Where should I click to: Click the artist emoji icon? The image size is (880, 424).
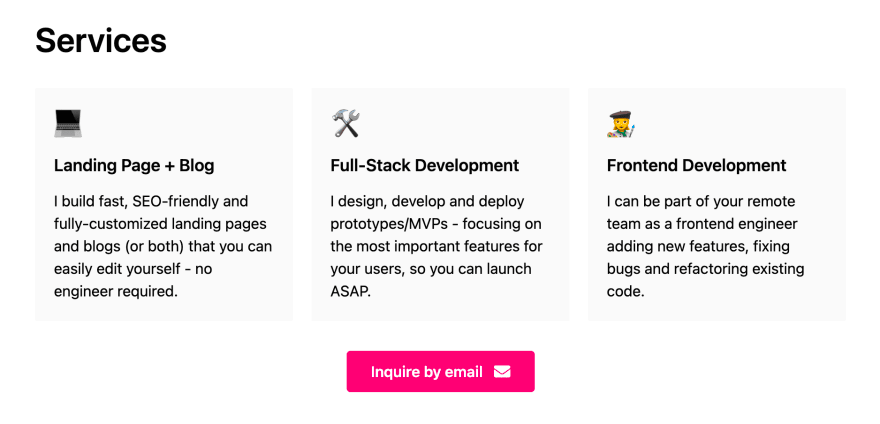pos(621,123)
